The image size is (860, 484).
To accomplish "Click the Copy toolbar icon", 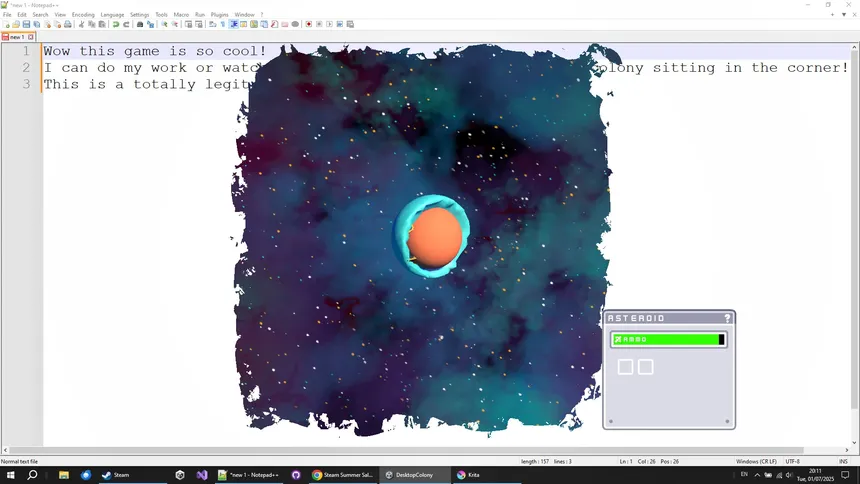I will point(92,24).
